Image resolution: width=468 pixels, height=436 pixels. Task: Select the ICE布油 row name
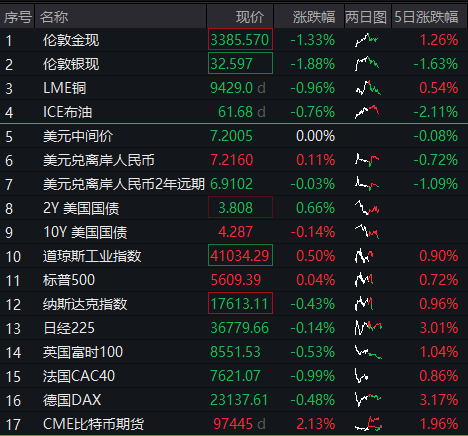tap(68, 112)
